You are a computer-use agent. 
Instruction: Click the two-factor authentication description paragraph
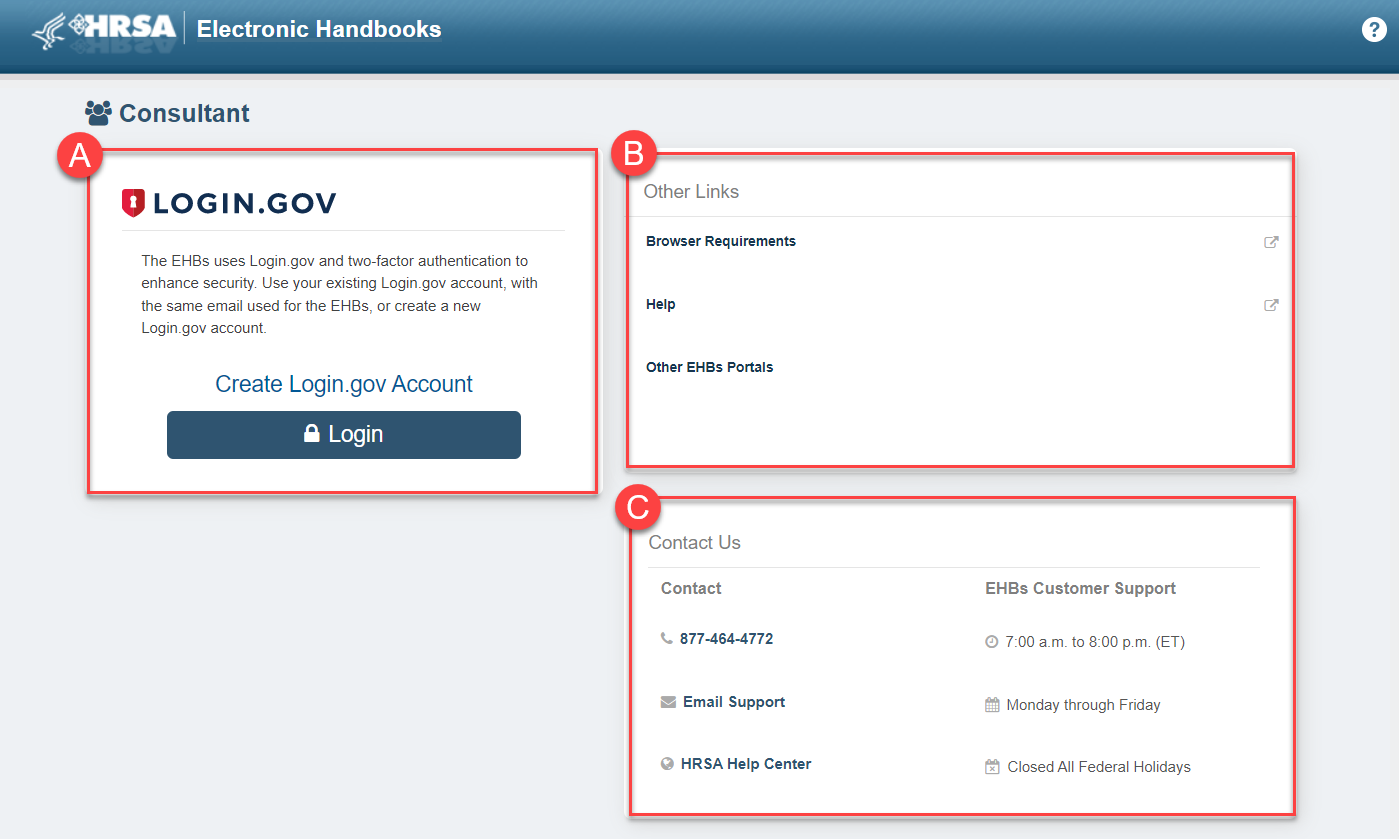click(340, 294)
